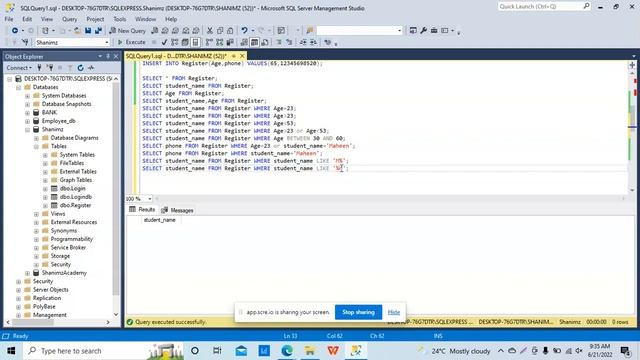The width and height of the screenshot is (640, 360).
Task: Click disconnect plug icon in Object Explorer
Action: pos(50,68)
